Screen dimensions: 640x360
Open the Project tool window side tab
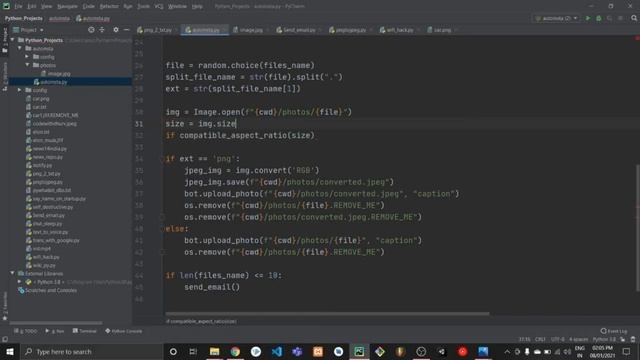pos(5,39)
